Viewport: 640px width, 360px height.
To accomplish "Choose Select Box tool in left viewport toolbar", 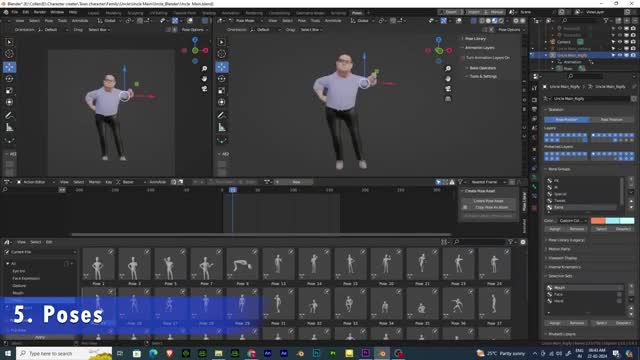I will click(9, 42).
